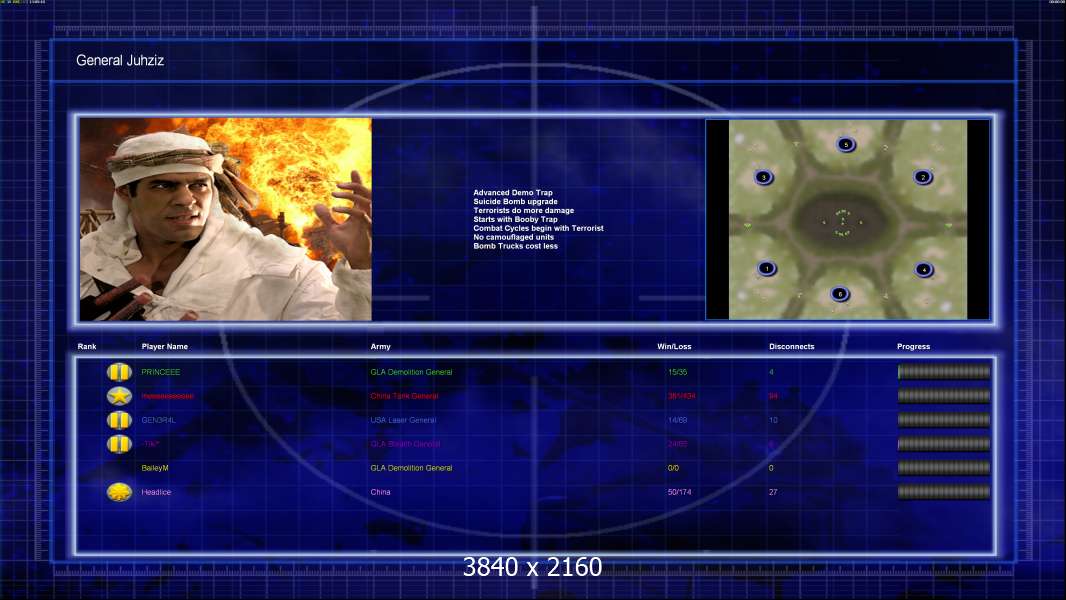Click the Disconnects column header
1066x600 pixels.
click(791, 347)
